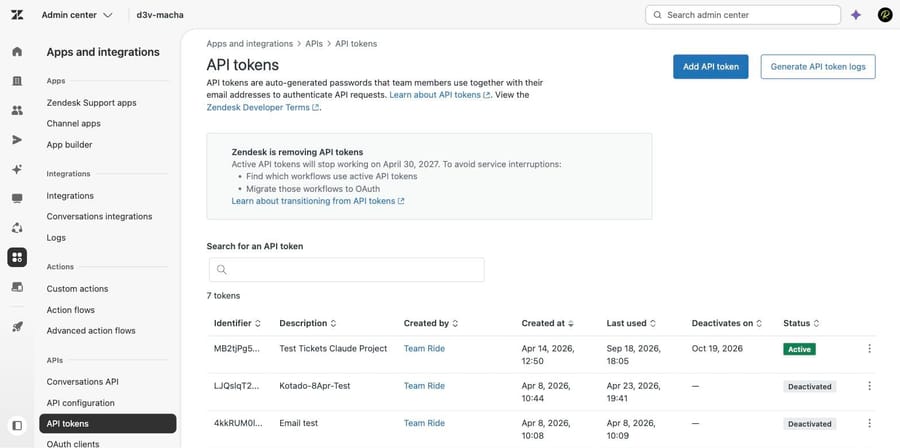Click the Zendesk logo icon
The image size is (900, 448).
pos(17,15)
